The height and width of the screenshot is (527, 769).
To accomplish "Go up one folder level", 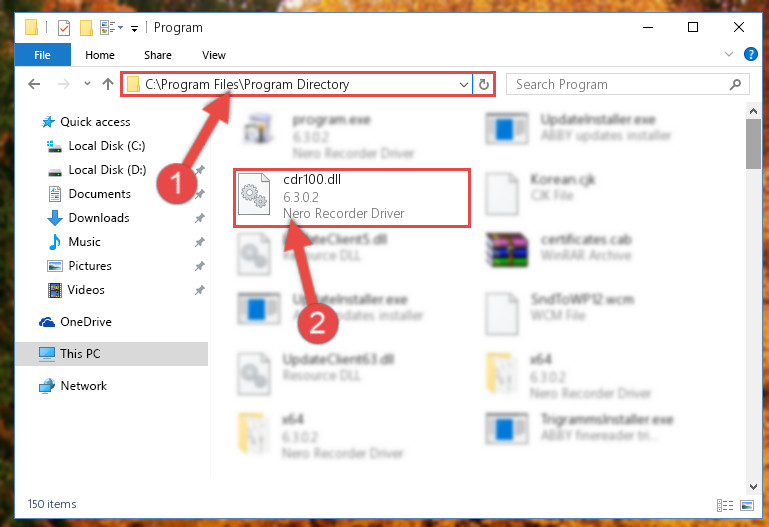I will tap(108, 84).
